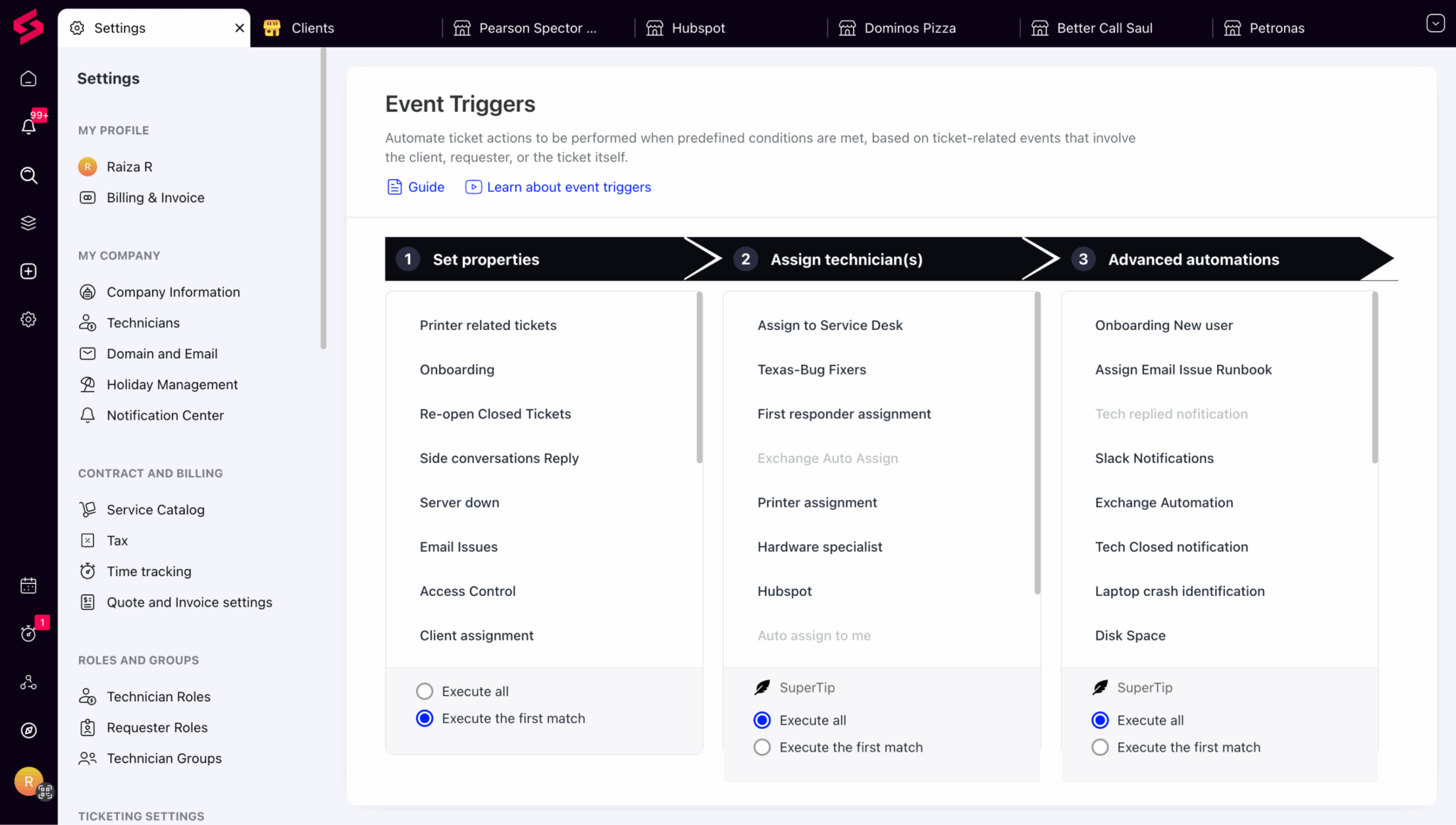
Task: Click the search magnifier icon in sidebar
Action: pyautogui.click(x=28, y=175)
